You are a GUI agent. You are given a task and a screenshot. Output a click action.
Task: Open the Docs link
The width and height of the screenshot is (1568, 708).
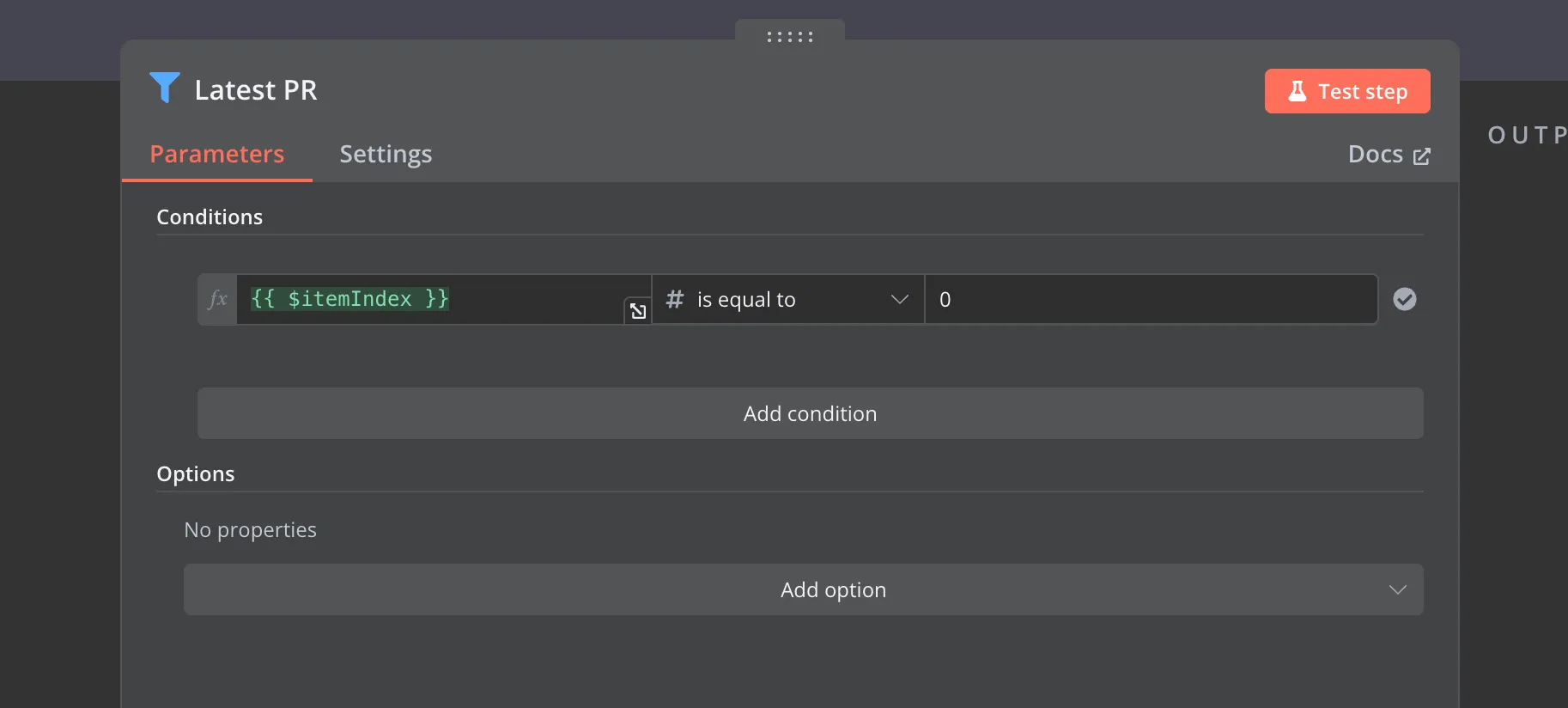coord(1389,155)
